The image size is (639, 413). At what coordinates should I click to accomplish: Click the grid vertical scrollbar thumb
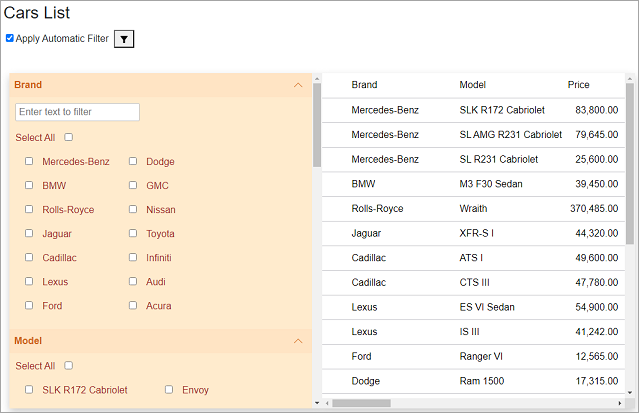point(630,163)
